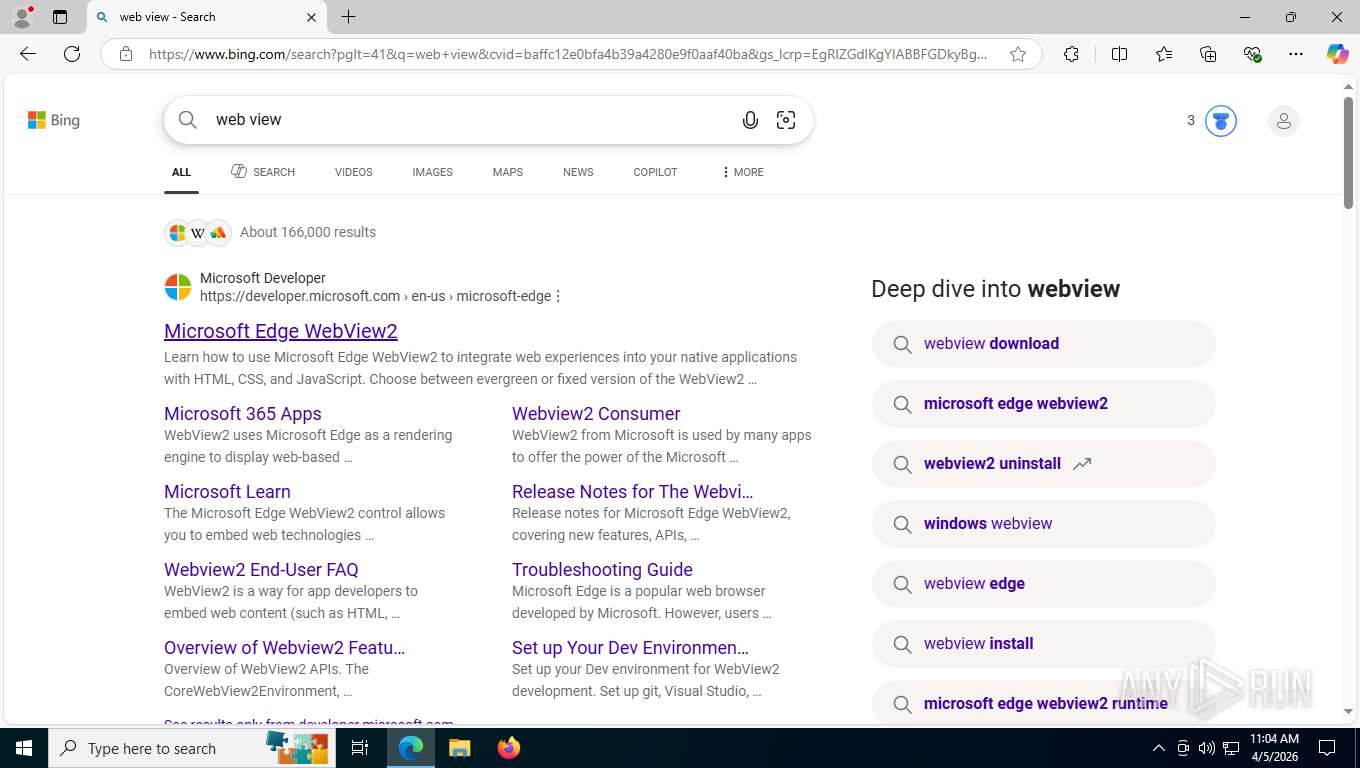Search using an image icon
The width and height of the screenshot is (1360, 768).
tap(786, 120)
